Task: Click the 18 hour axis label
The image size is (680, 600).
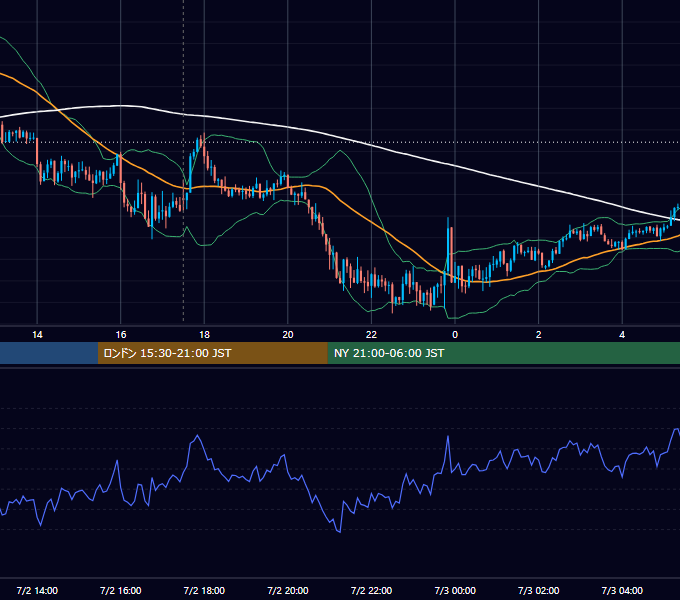Action: (x=204, y=335)
